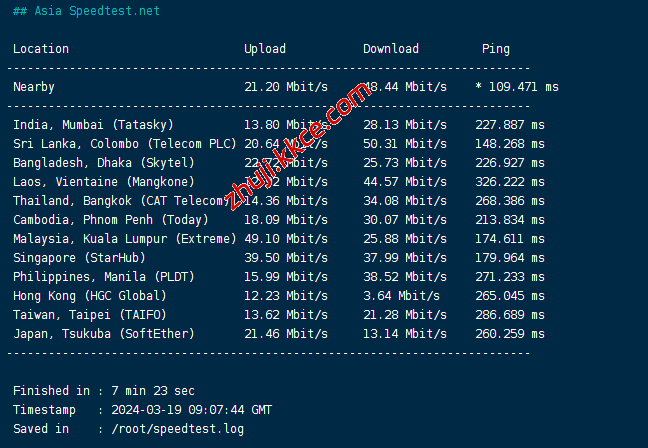Image resolution: width=648 pixels, height=448 pixels.
Task: Select Bangladesh, Dhaka (Skytel) line
Action: (103, 163)
